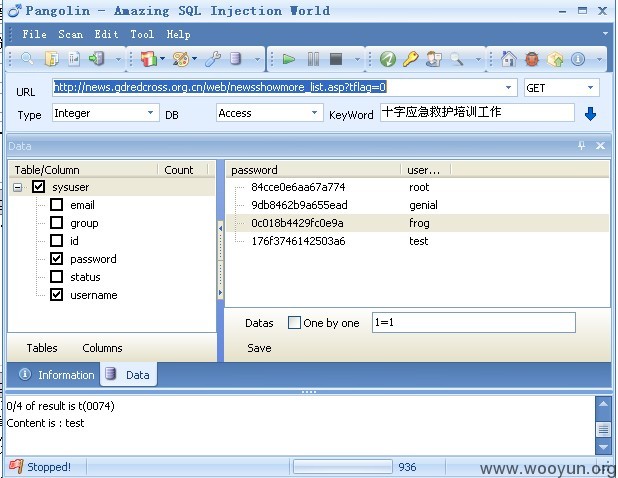
Task: Open dropdown arrow next to flag icon
Action: click(x=162, y=59)
